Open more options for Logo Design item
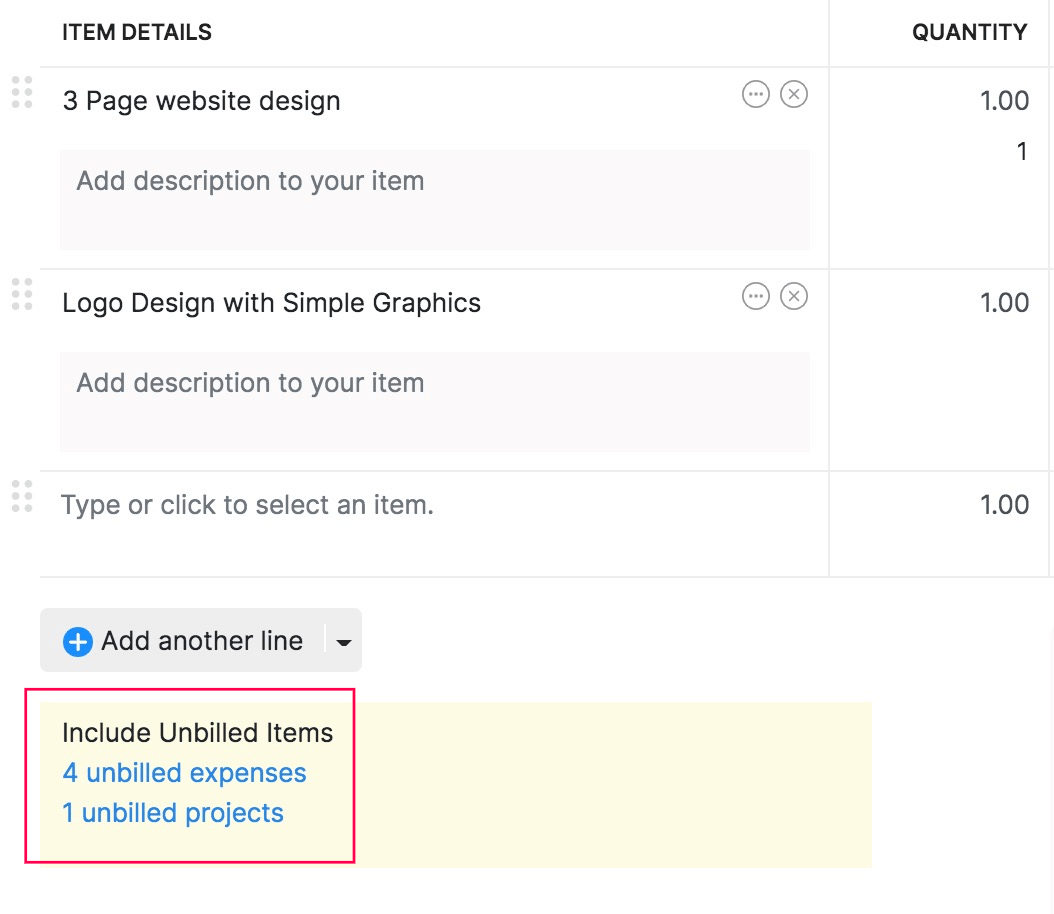The width and height of the screenshot is (1054, 914). point(755,297)
